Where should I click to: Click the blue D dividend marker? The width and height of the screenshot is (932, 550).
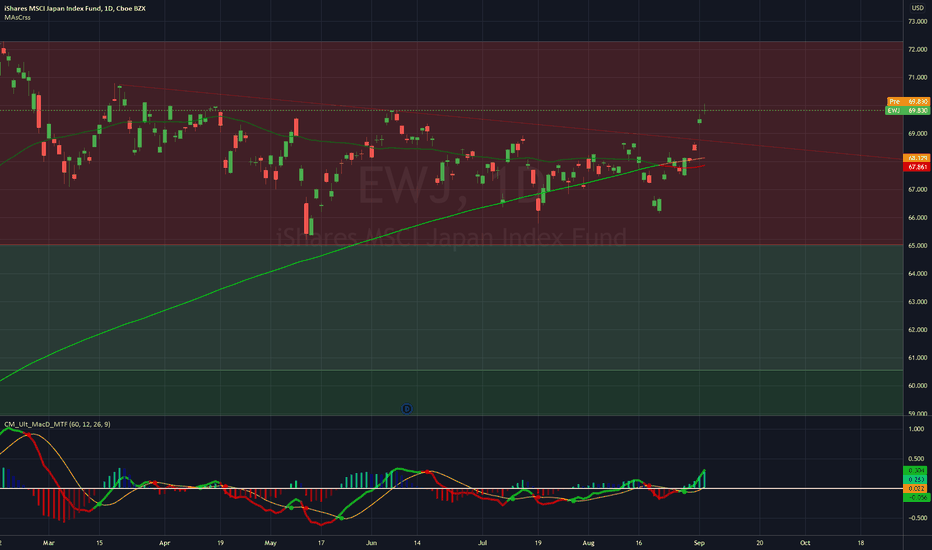407,408
